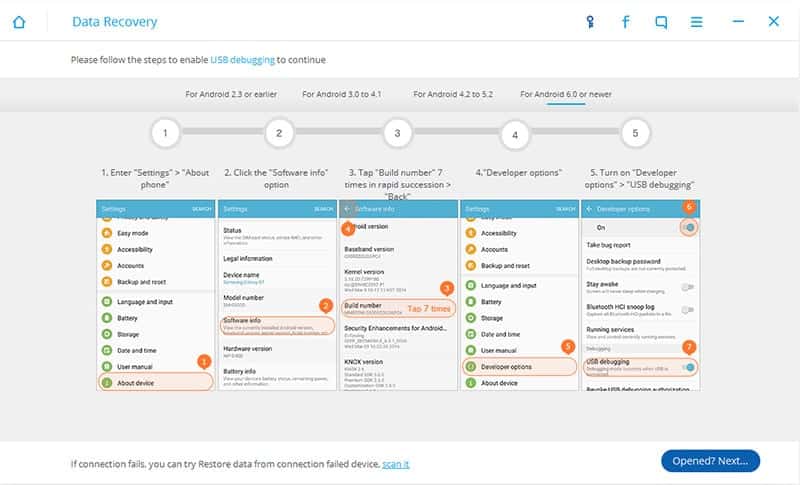800x485 pixels.
Task: Click the 'If connection fails' message text
Action: click(x=225, y=464)
